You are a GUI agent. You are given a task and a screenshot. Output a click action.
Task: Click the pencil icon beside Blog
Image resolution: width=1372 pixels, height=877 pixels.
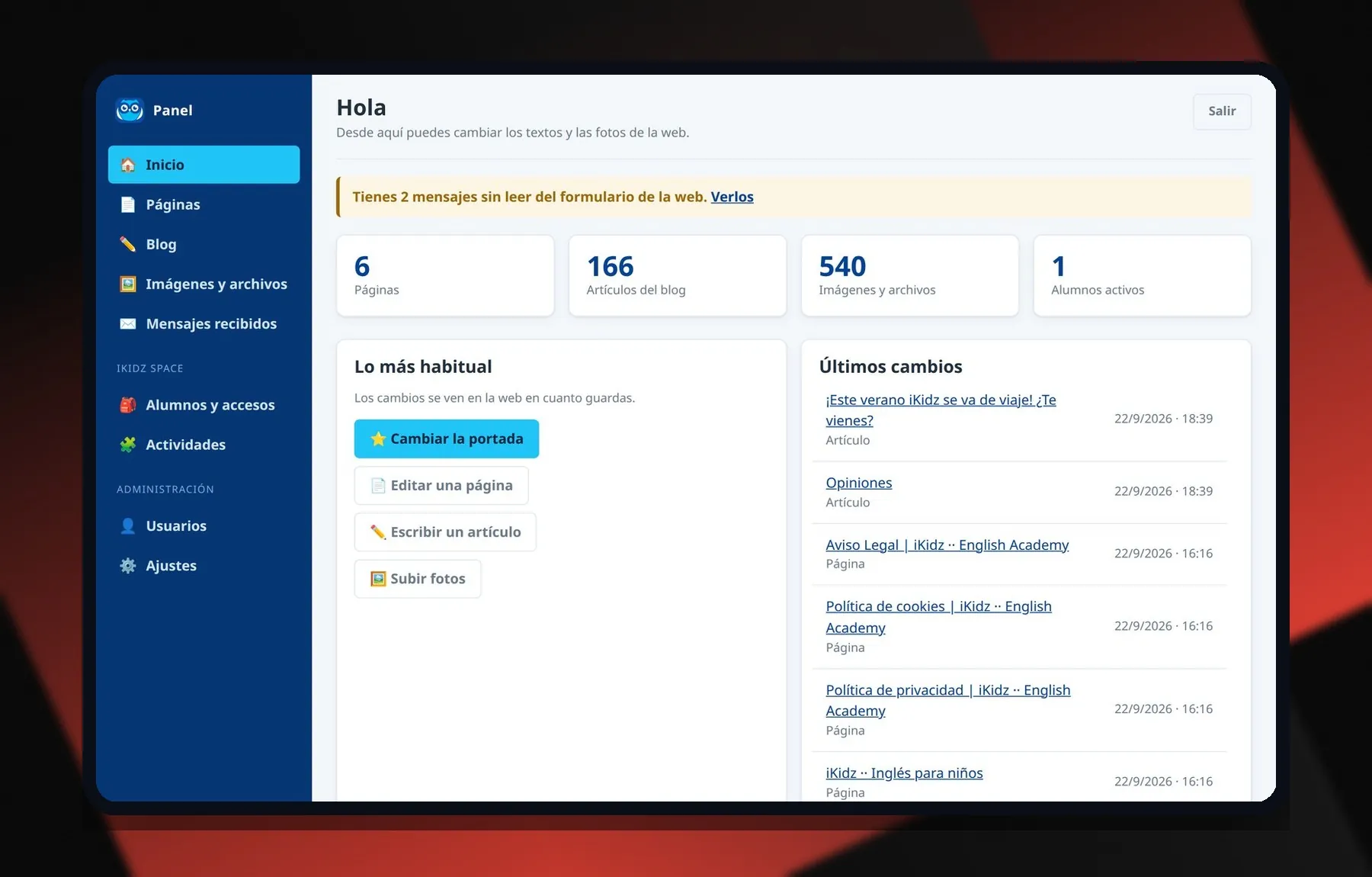pos(128,244)
